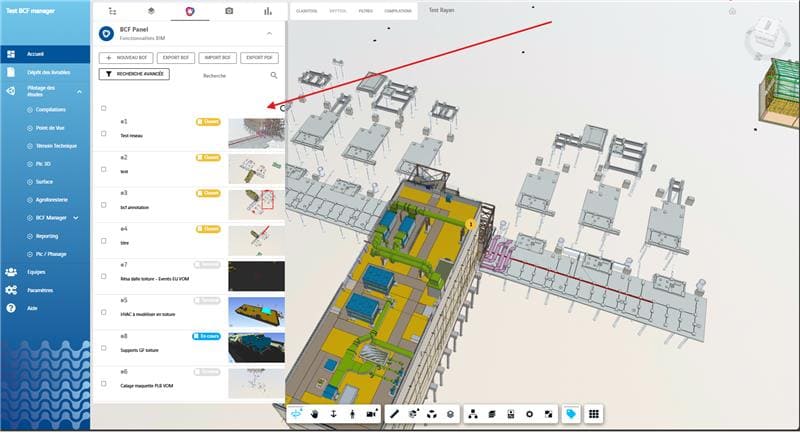Open the camera snapshot panel tab
800x433 pixels.
pyautogui.click(x=229, y=11)
